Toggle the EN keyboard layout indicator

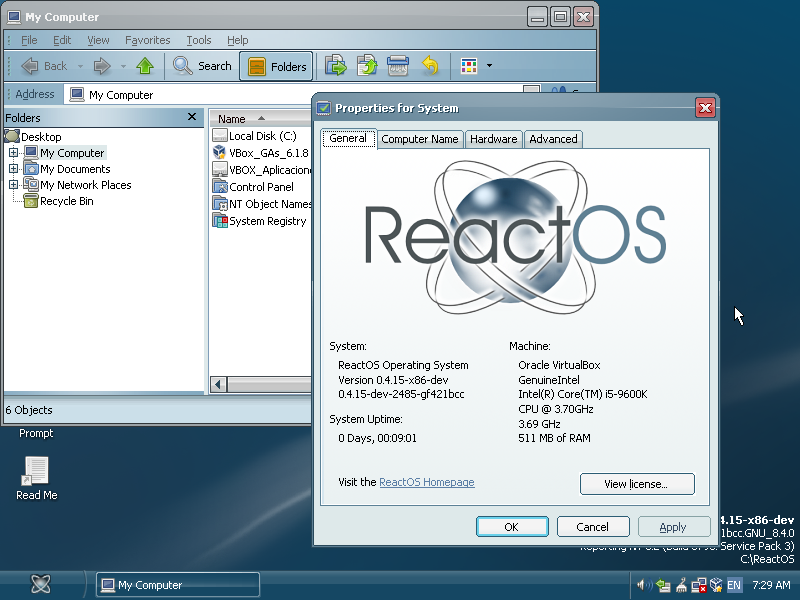pyautogui.click(x=734, y=585)
